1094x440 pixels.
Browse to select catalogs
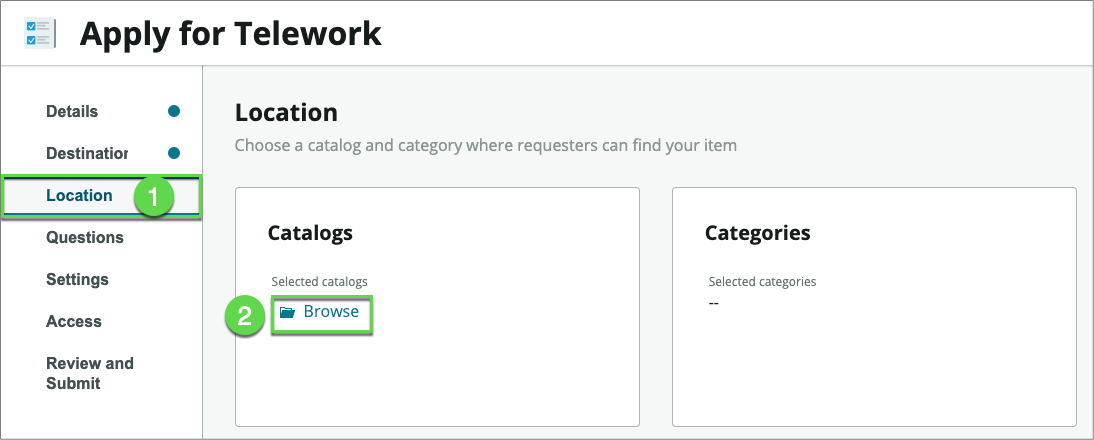point(331,312)
